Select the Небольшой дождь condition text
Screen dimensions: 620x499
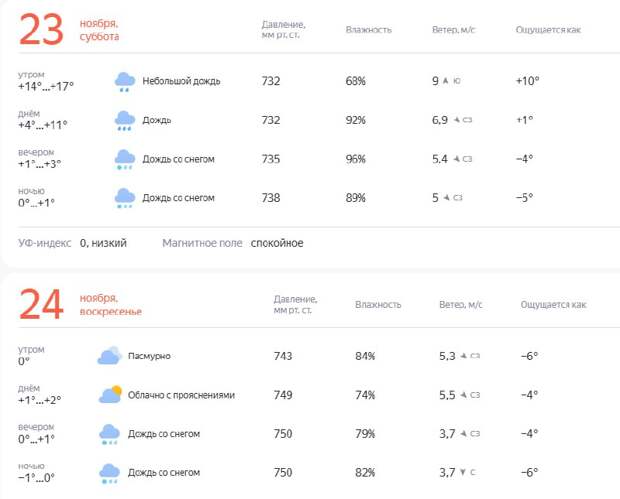(x=181, y=81)
